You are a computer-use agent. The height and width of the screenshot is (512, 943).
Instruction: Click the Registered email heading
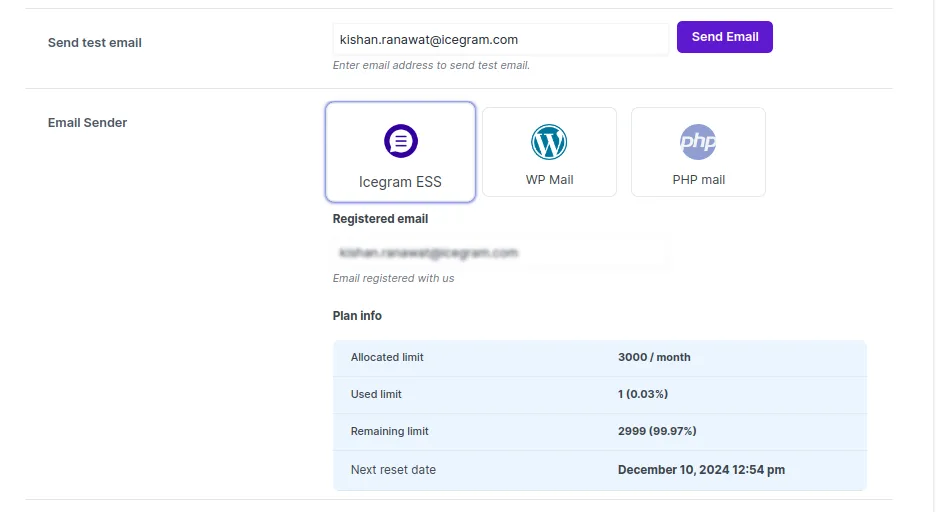(380, 219)
